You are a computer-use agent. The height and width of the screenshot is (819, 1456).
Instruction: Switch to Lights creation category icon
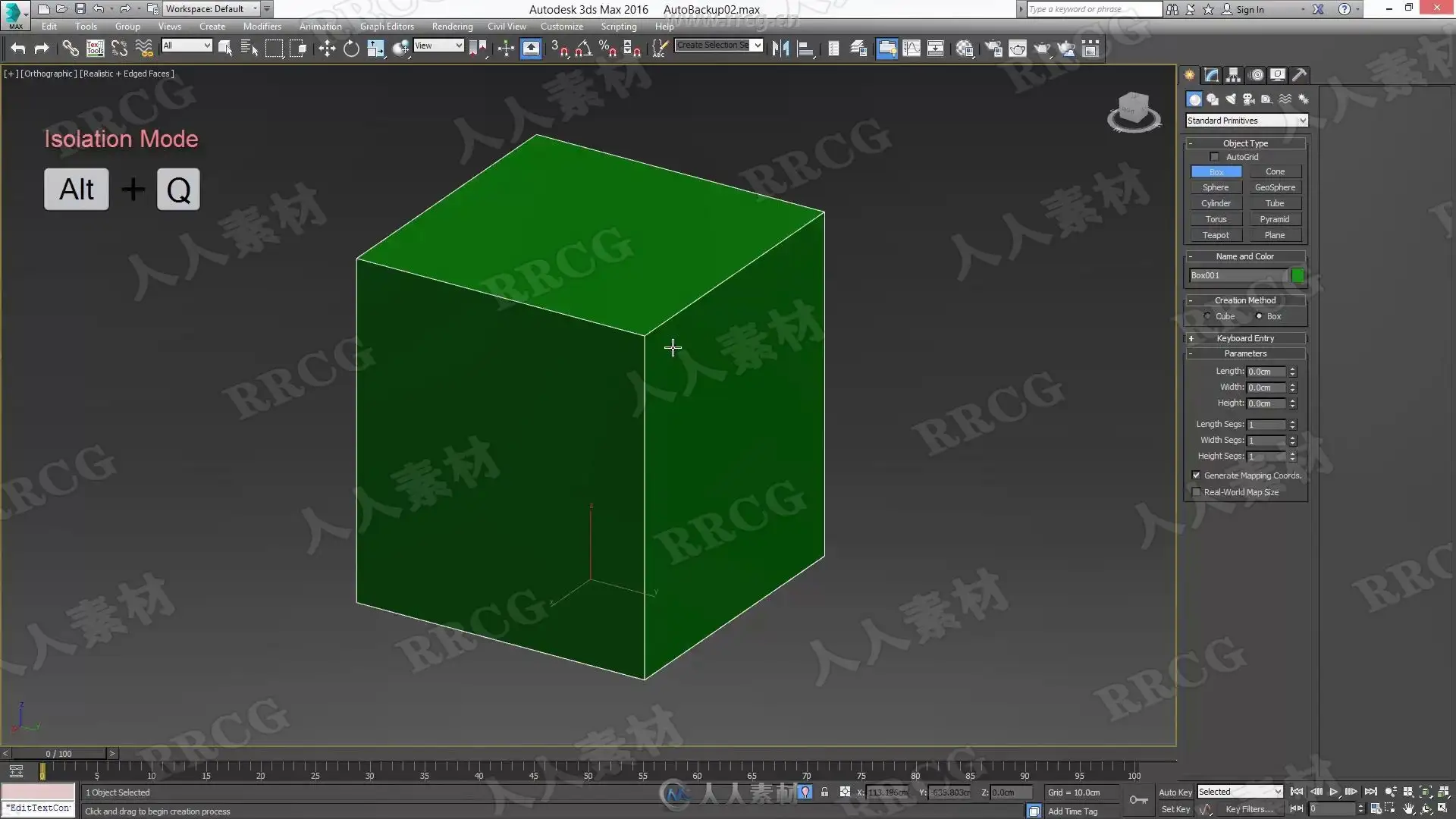point(1230,99)
